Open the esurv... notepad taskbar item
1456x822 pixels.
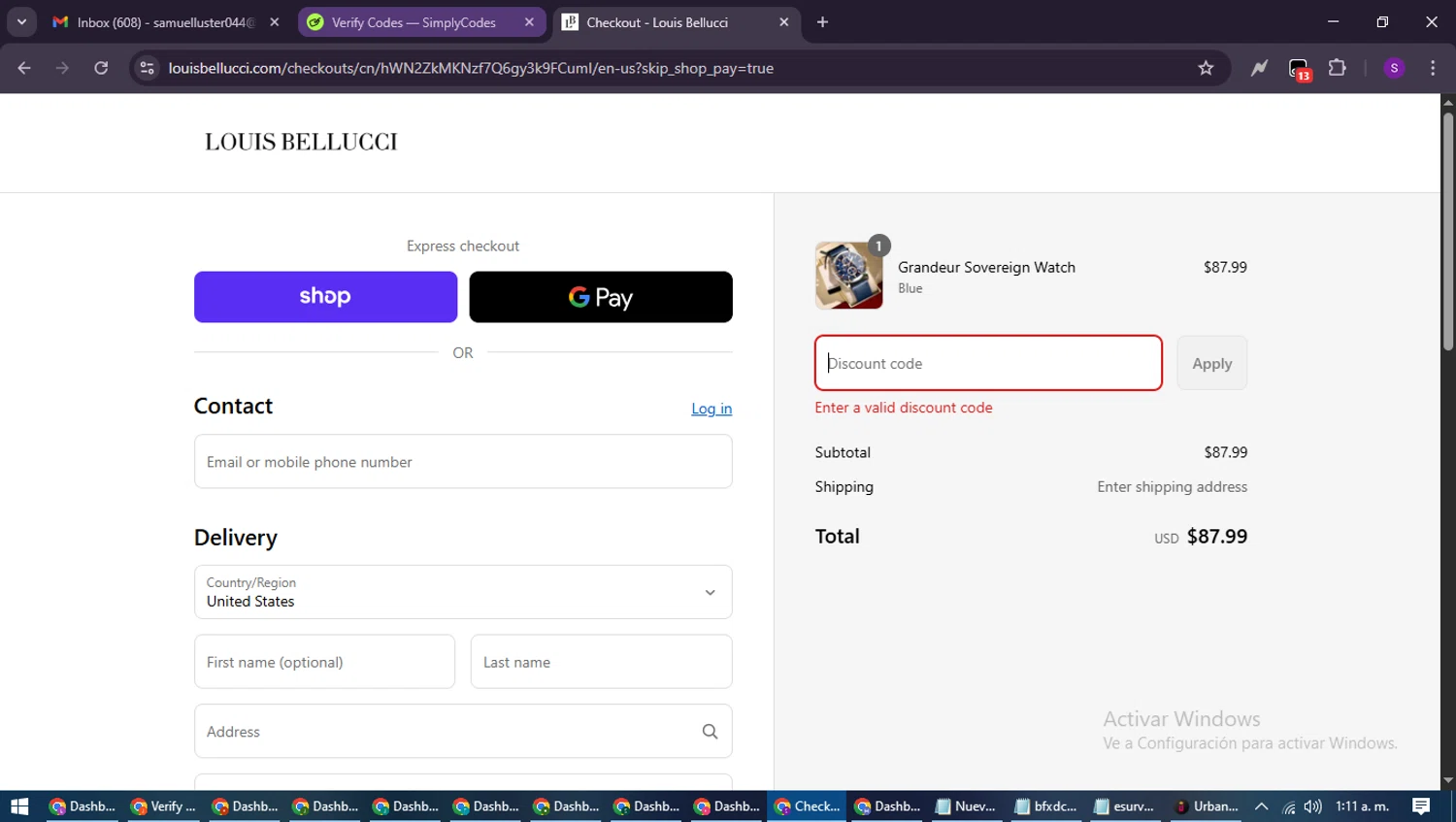click(x=1124, y=806)
